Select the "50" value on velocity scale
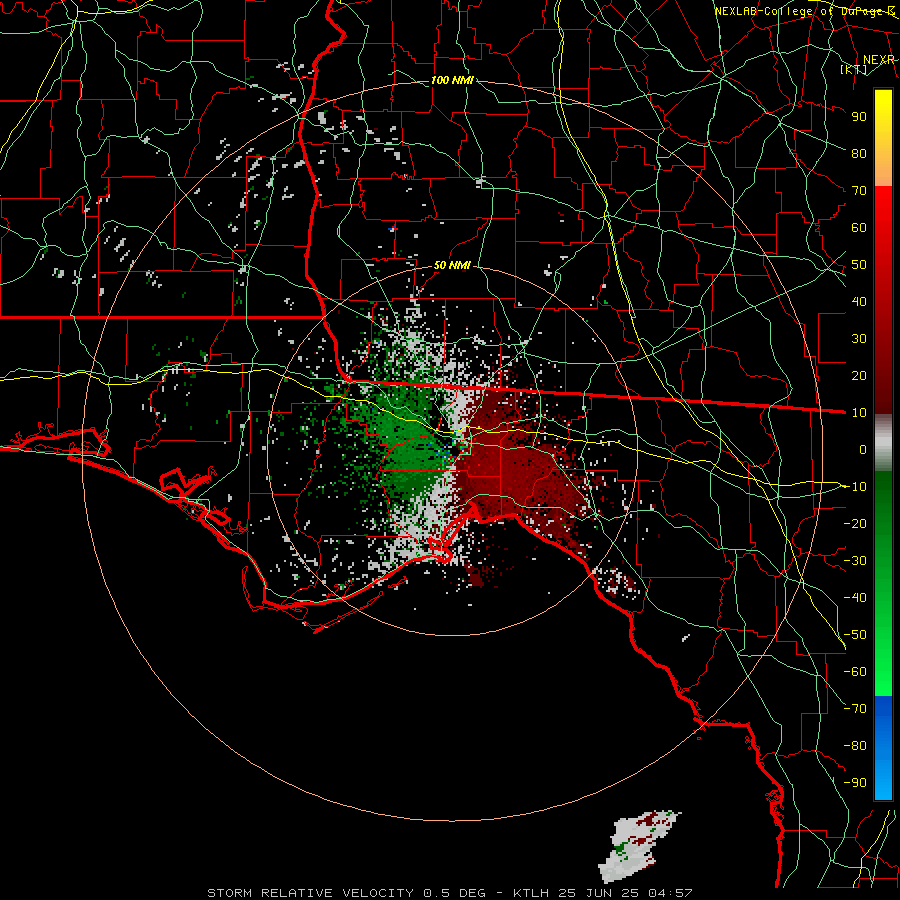The image size is (900, 900). point(859,265)
